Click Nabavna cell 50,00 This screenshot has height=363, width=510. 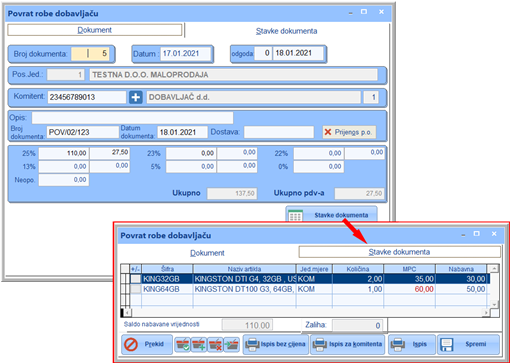click(x=461, y=289)
